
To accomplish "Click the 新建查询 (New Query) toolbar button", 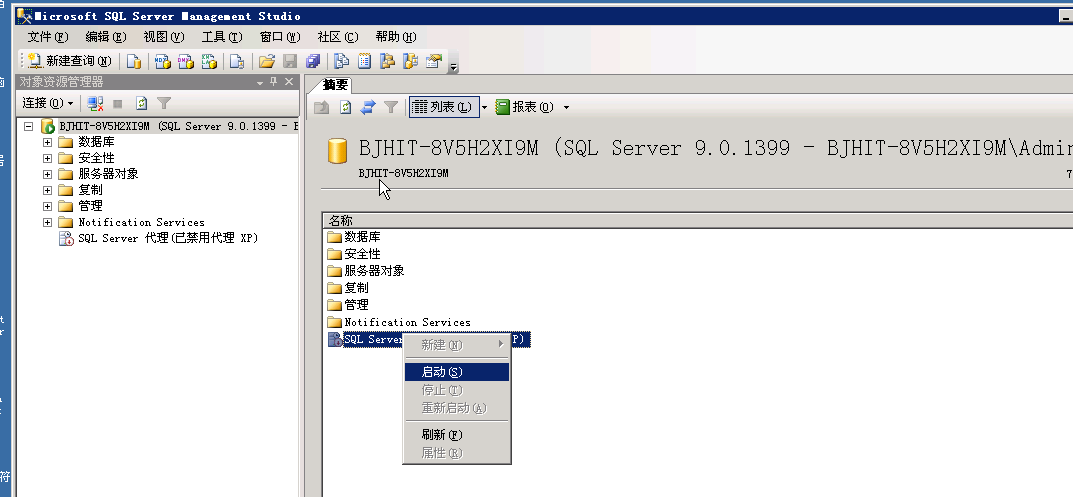I will [70, 62].
